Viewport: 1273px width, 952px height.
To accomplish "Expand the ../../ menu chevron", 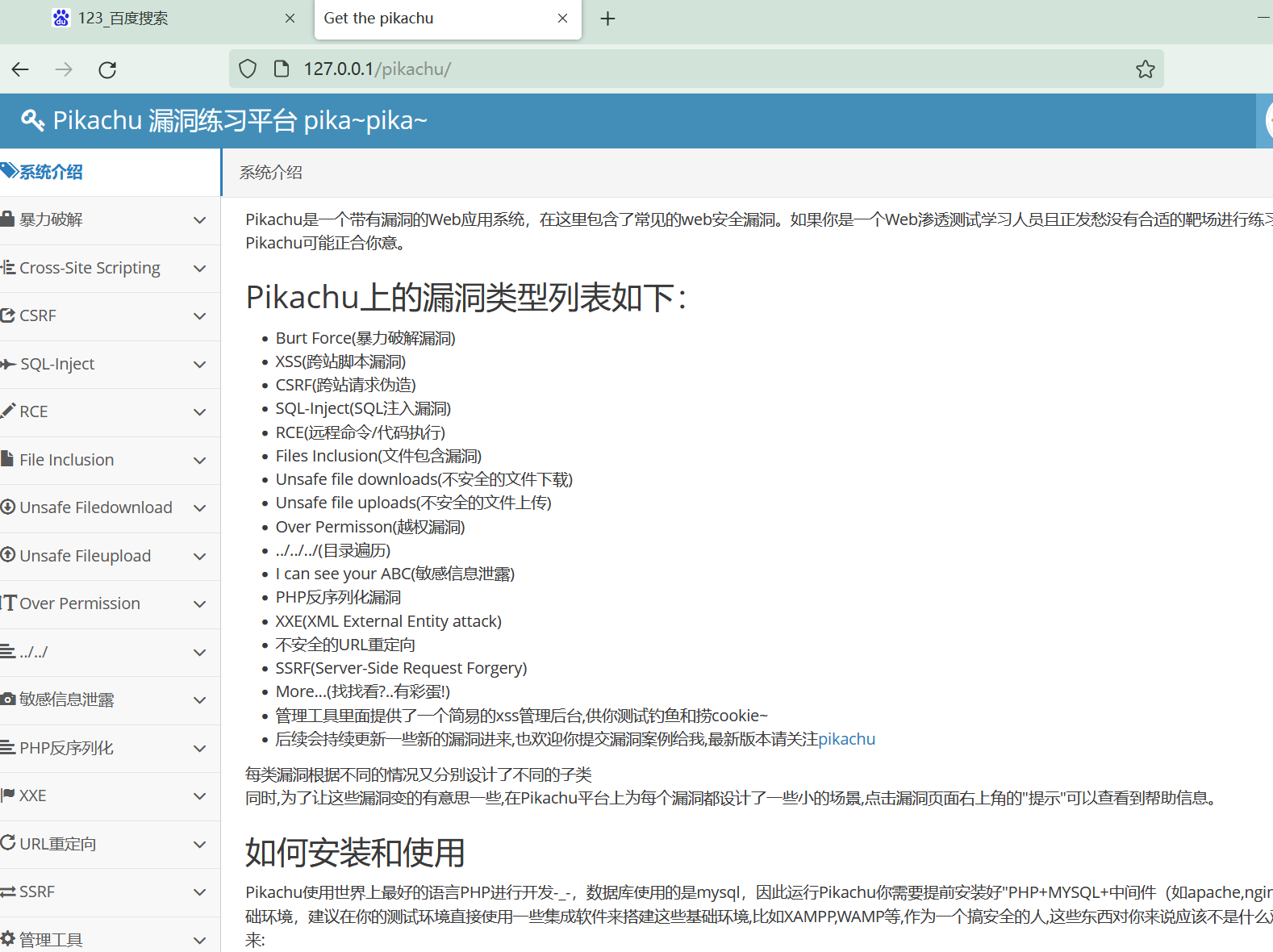I will [200, 653].
